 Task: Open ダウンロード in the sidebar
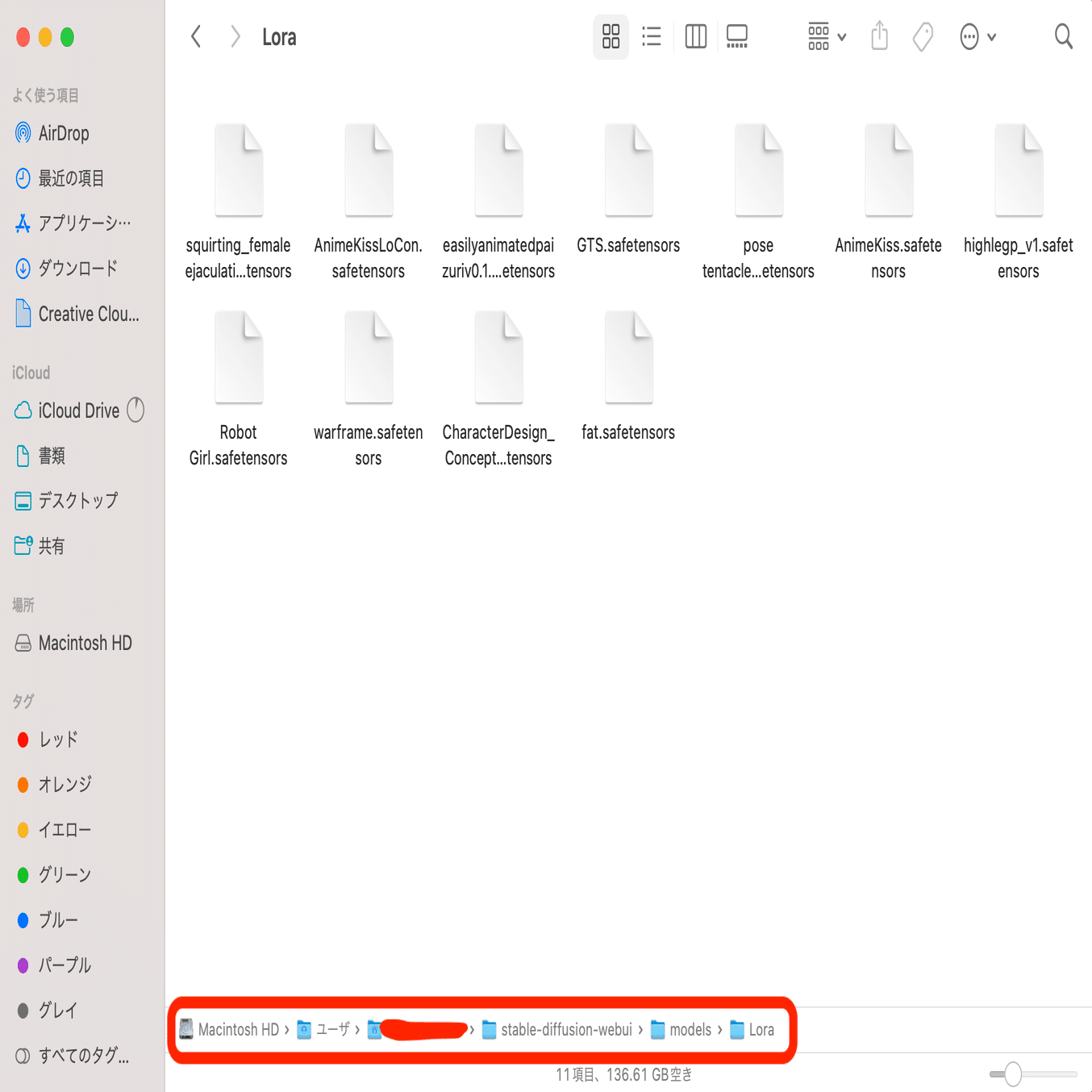67,269
